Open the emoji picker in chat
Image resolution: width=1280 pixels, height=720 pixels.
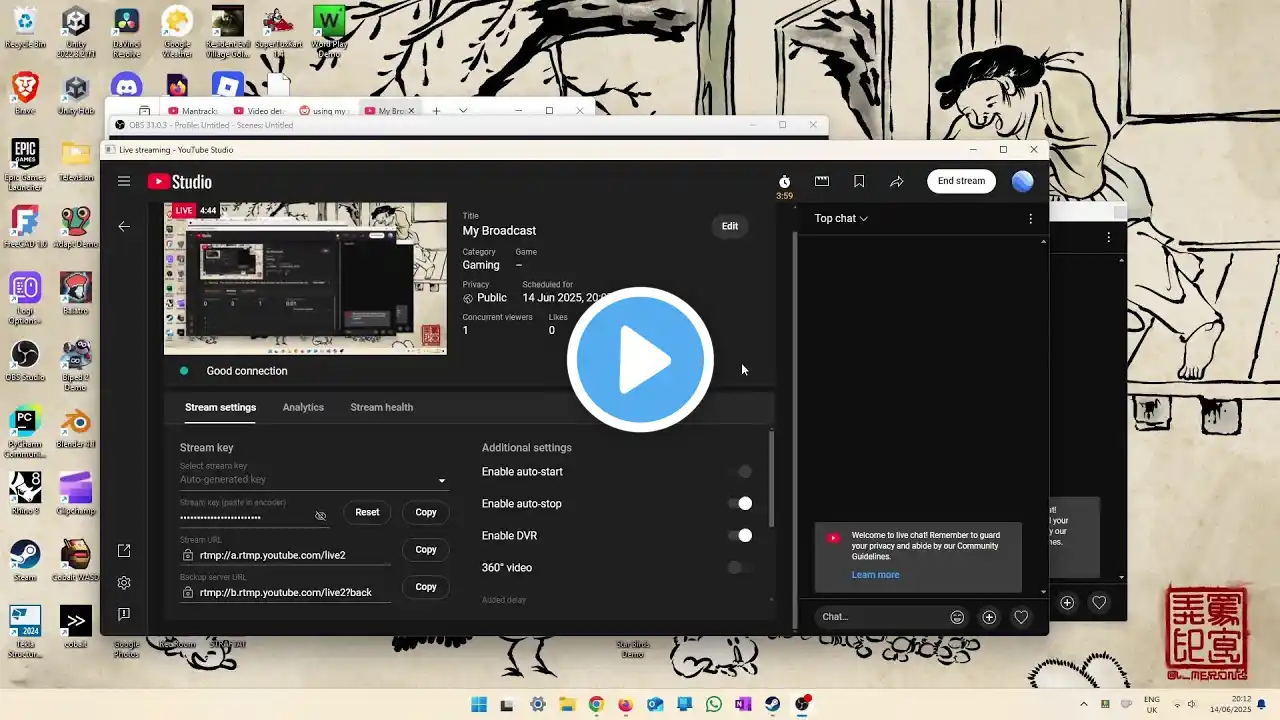pos(957,617)
